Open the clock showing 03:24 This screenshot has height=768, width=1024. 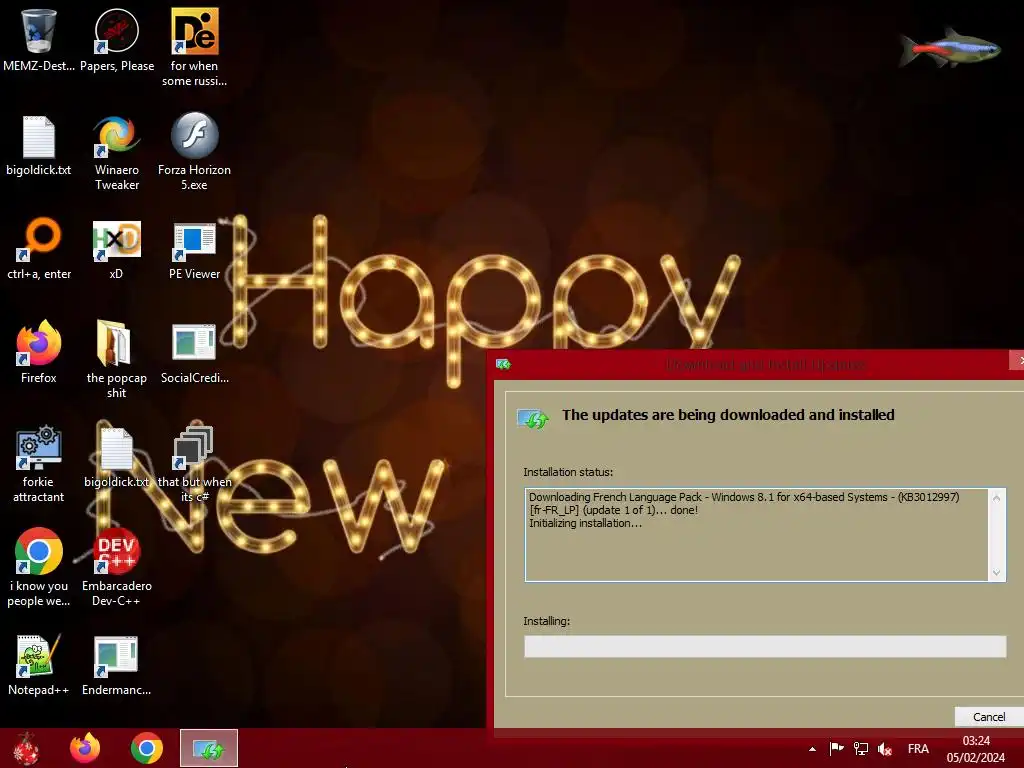pos(976,749)
